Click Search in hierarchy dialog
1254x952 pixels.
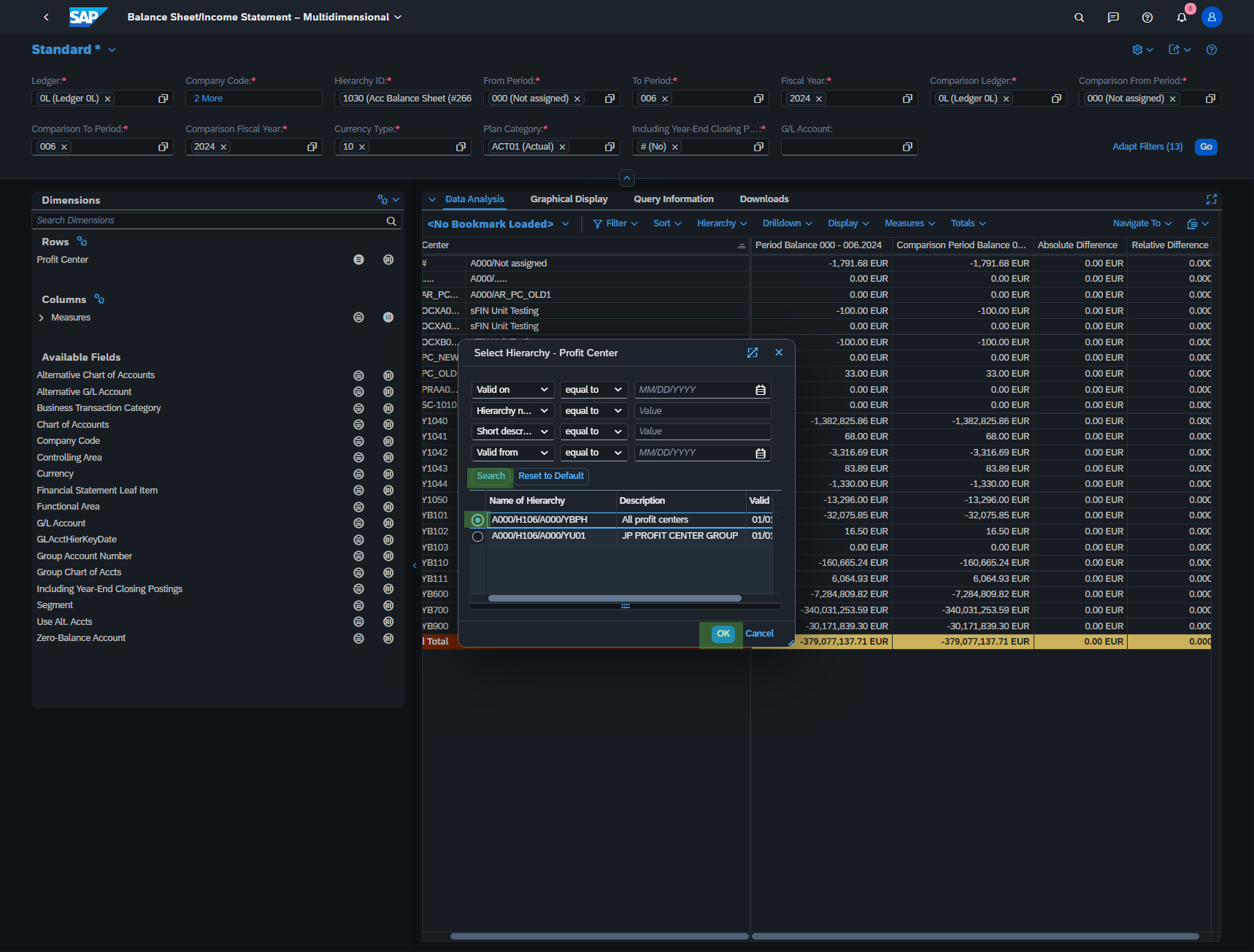(491, 476)
